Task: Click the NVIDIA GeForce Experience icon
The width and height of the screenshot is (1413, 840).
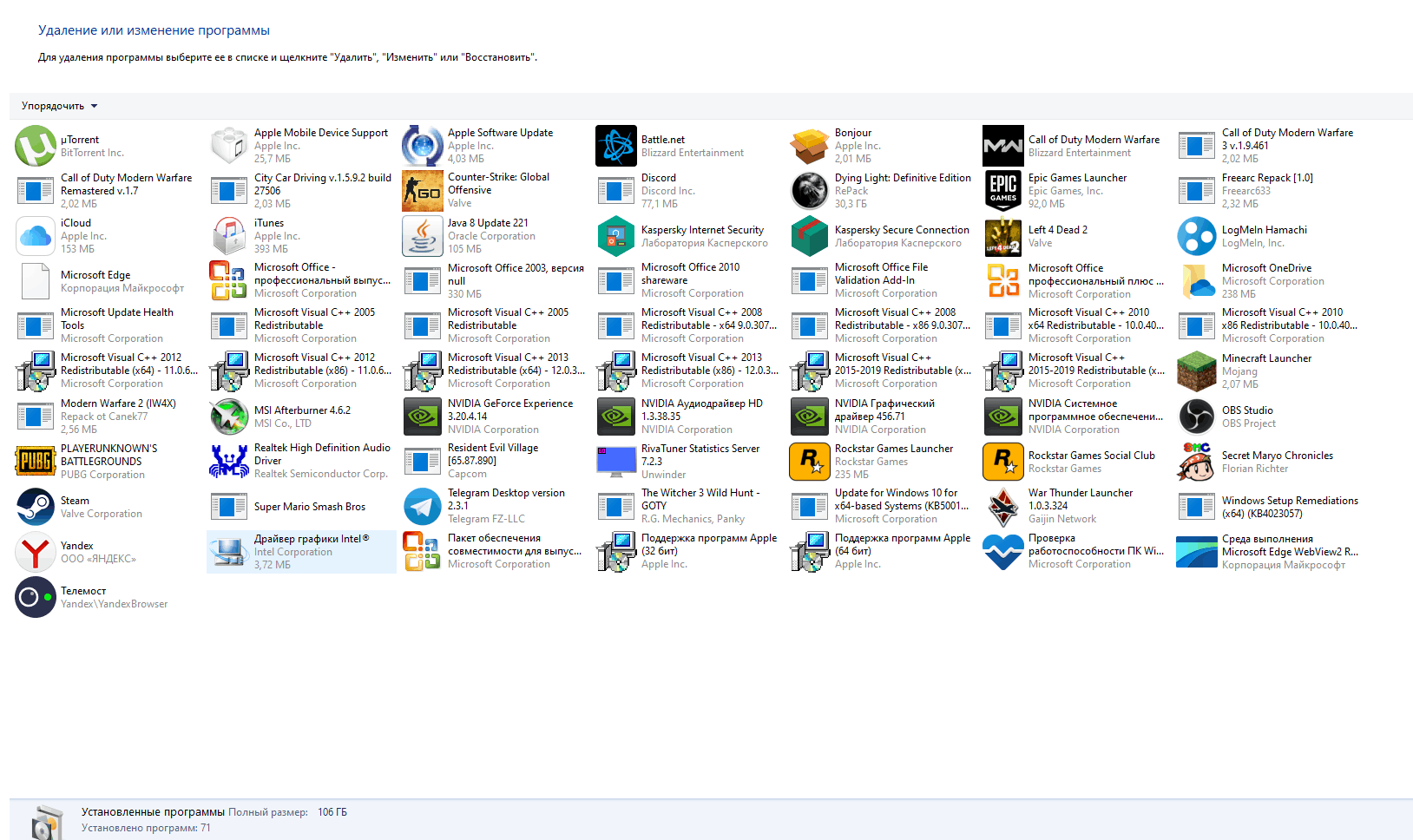Action: click(x=423, y=417)
